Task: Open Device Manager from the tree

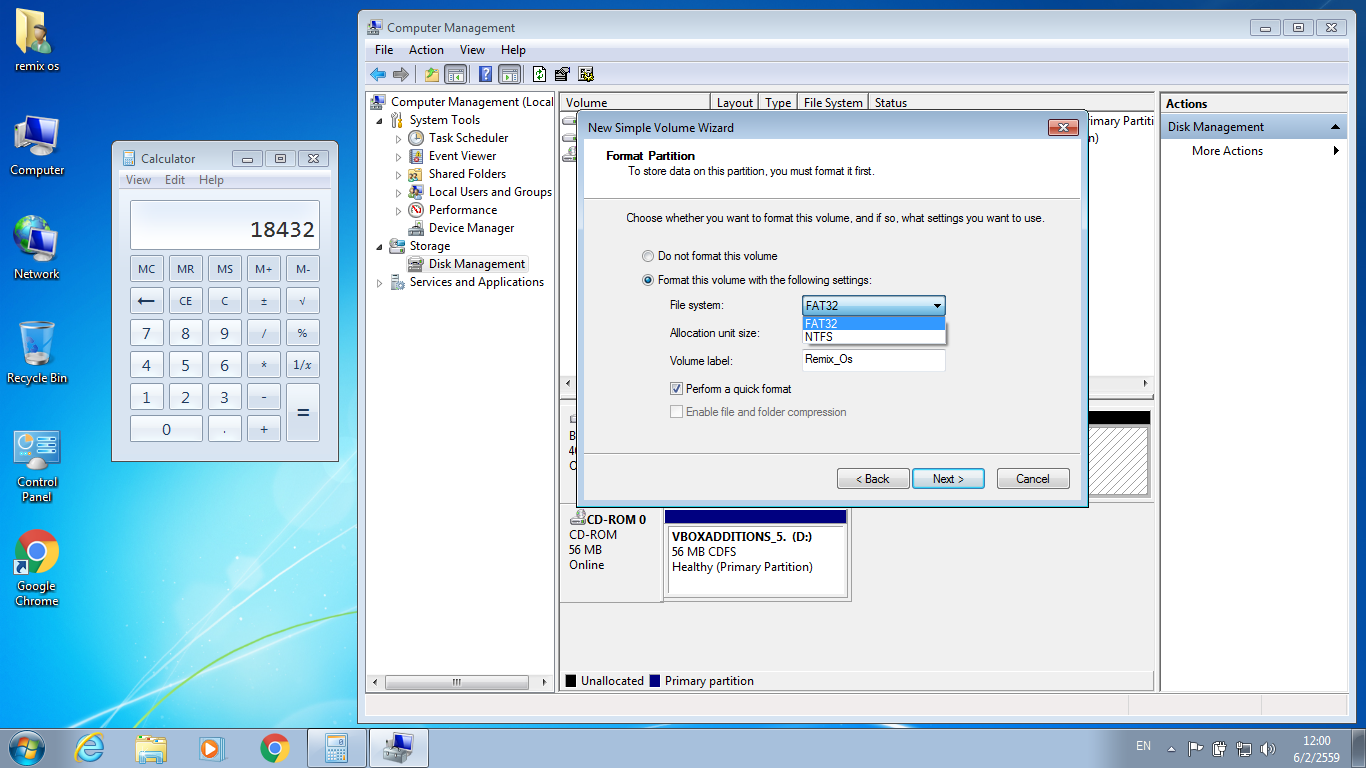Action: coord(471,228)
